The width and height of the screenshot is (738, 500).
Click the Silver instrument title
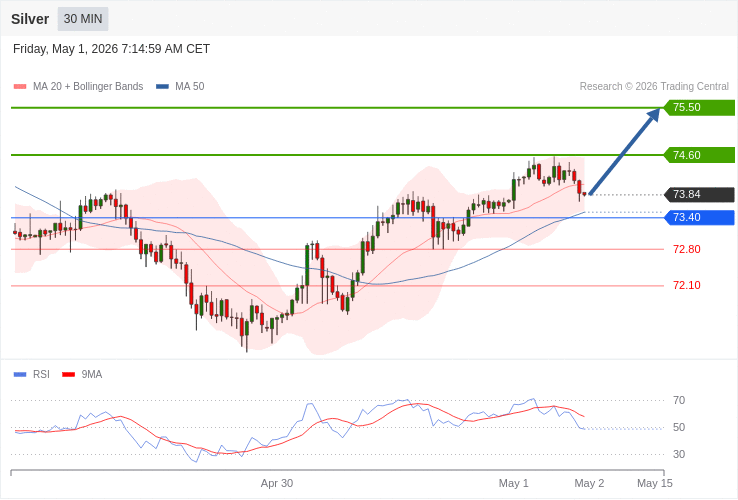tap(30, 19)
